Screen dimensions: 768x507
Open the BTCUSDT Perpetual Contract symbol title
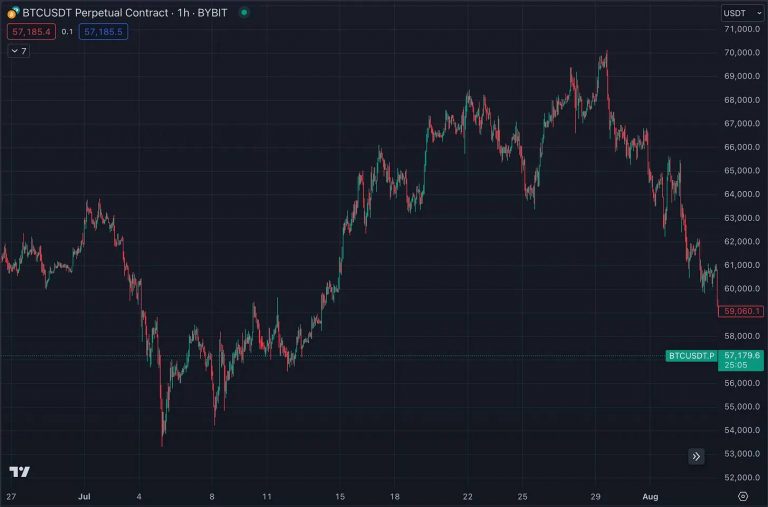coord(125,13)
